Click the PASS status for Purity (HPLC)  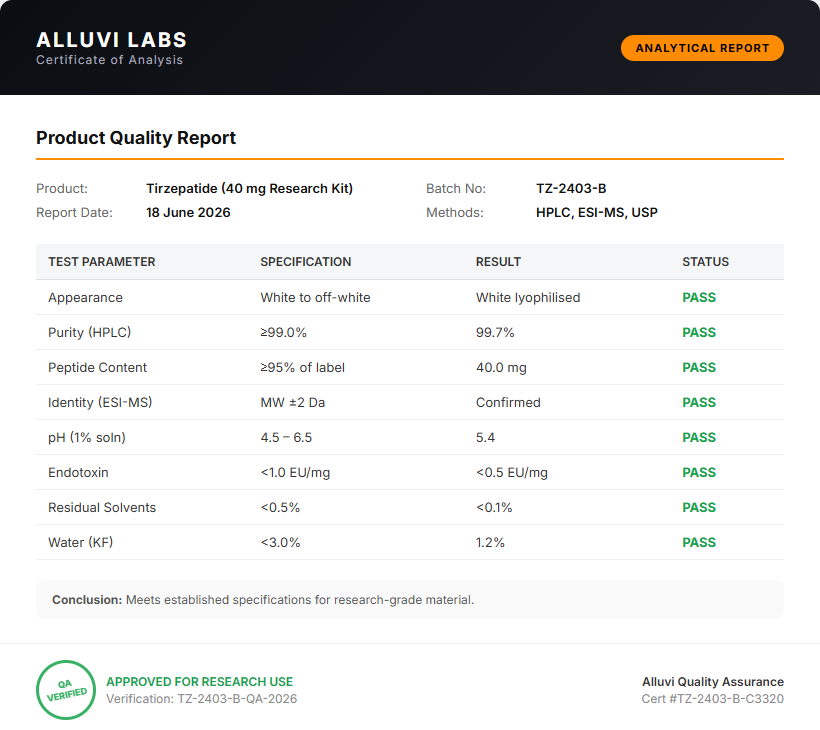coord(699,332)
